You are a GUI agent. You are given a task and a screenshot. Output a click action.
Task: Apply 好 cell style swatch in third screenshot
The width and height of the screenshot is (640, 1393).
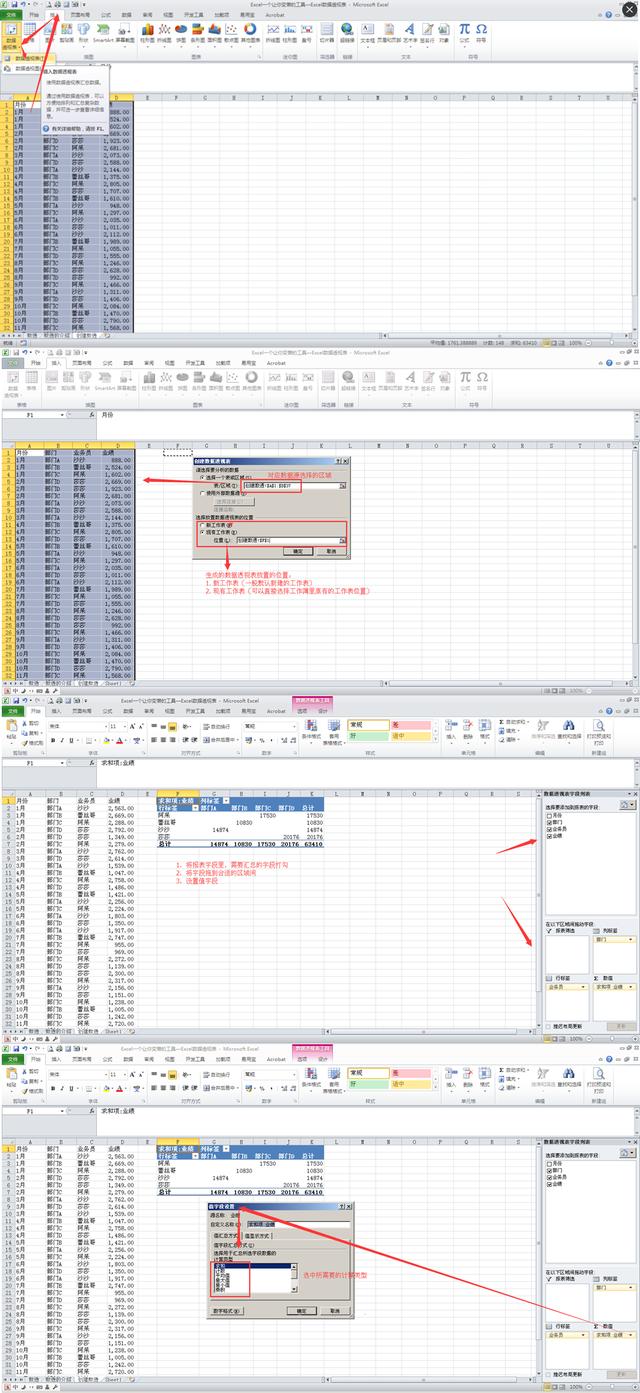click(x=368, y=735)
